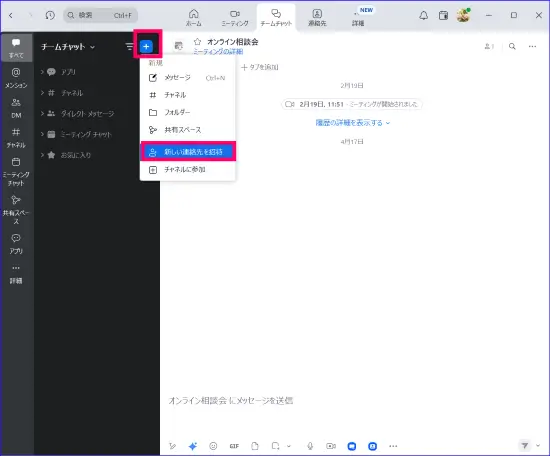Choose チャネル from the new menu
The width and height of the screenshot is (550, 456).
[x=187, y=95]
